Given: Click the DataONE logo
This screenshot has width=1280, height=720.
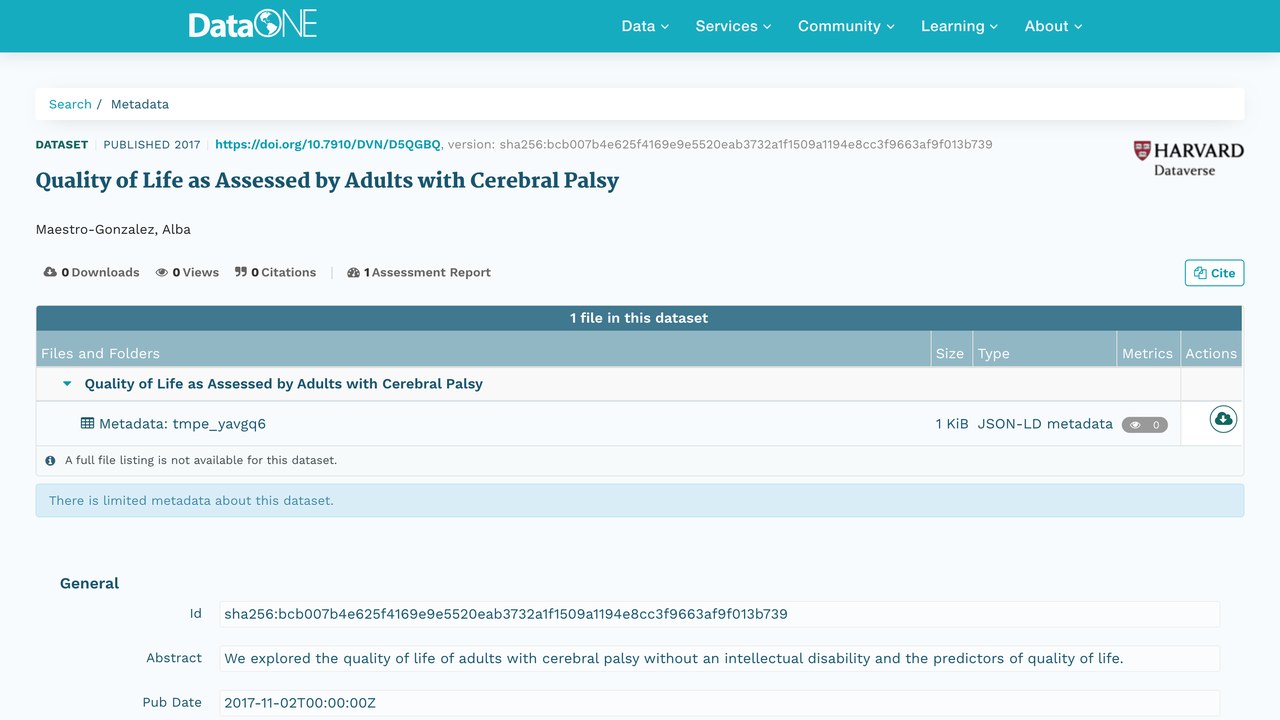Looking at the screenshot, I should [x=253, y=24].
